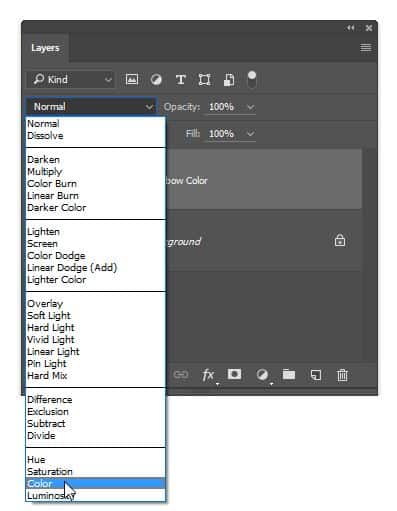
Task: Open the Layers panel hamburger menu
Action: [x=366, y=48]
